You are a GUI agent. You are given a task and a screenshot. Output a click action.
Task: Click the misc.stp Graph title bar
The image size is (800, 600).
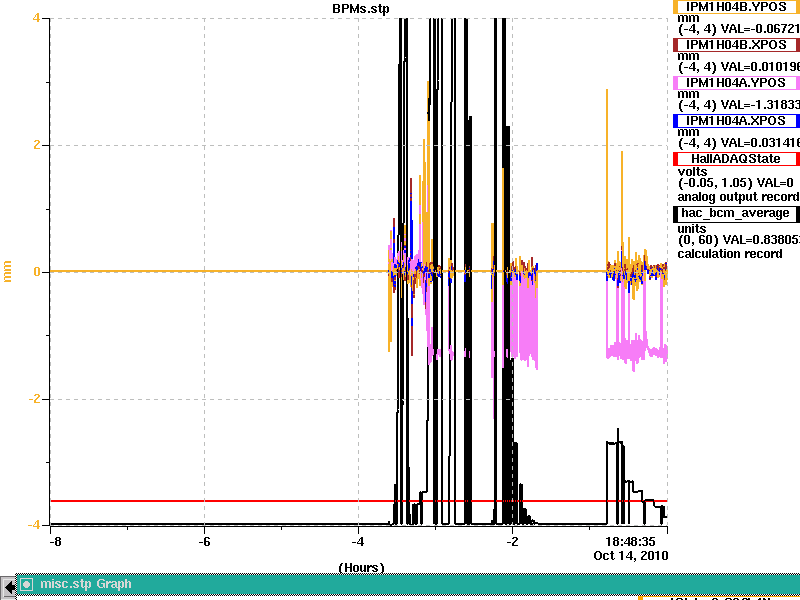(x=408, y=584)
